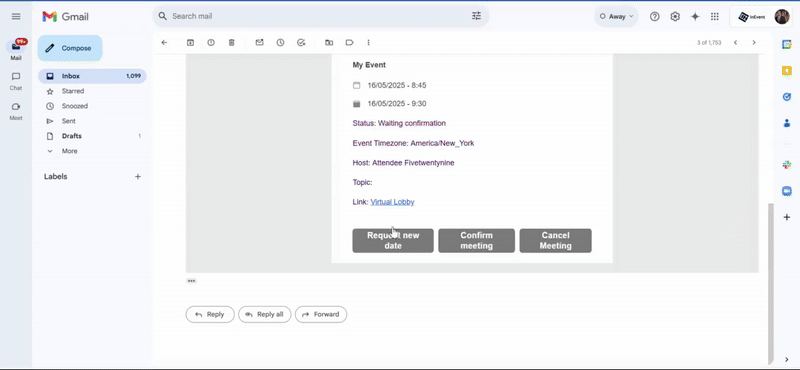The image size is (800, 370).
Task: Click the Reply button
Action: [210, 314]
